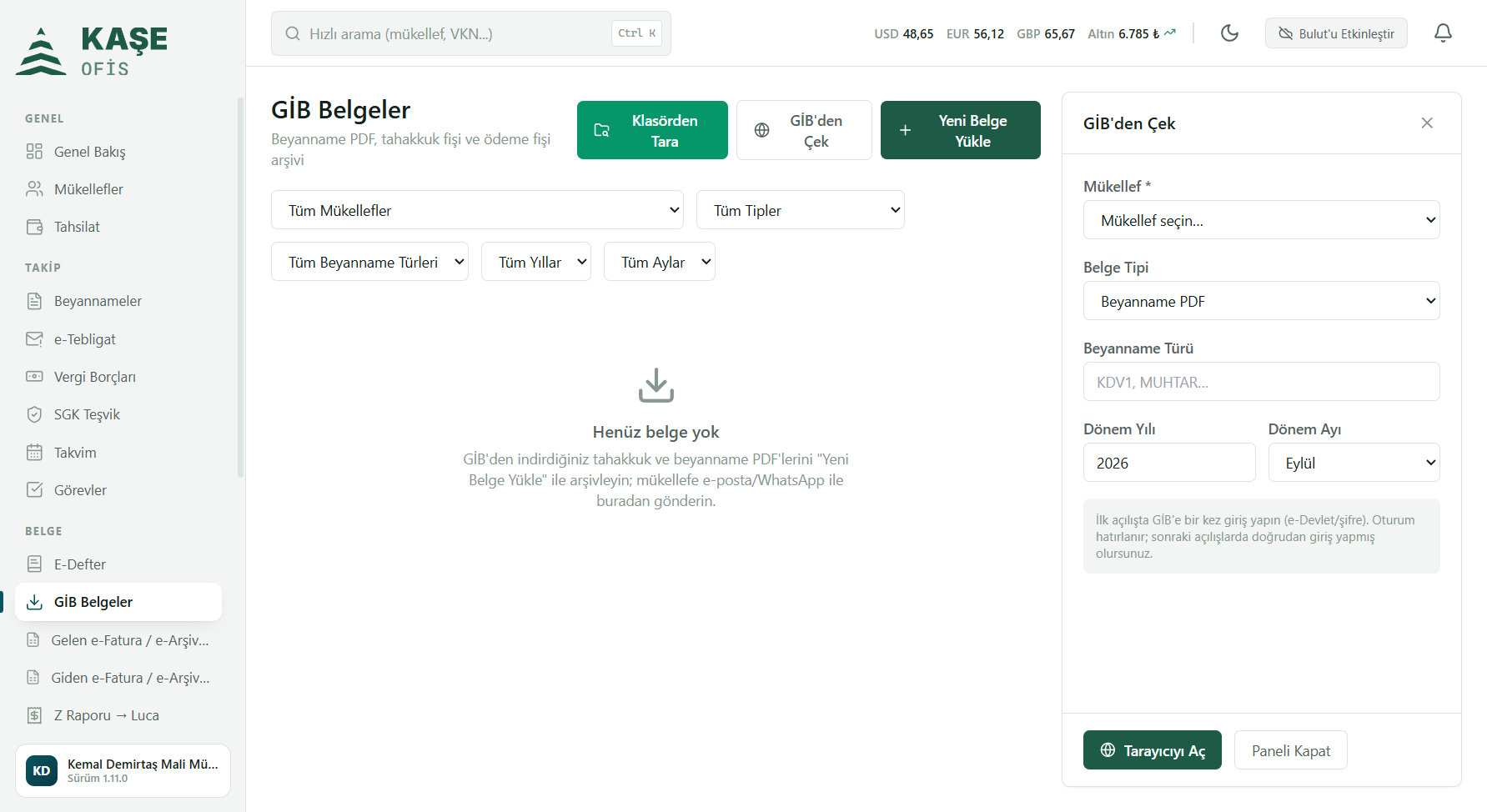This screenshot has height=812, width=1487.
Task: Click the sidebar vertical scrollbar
Action: click(x=241, y=288)
